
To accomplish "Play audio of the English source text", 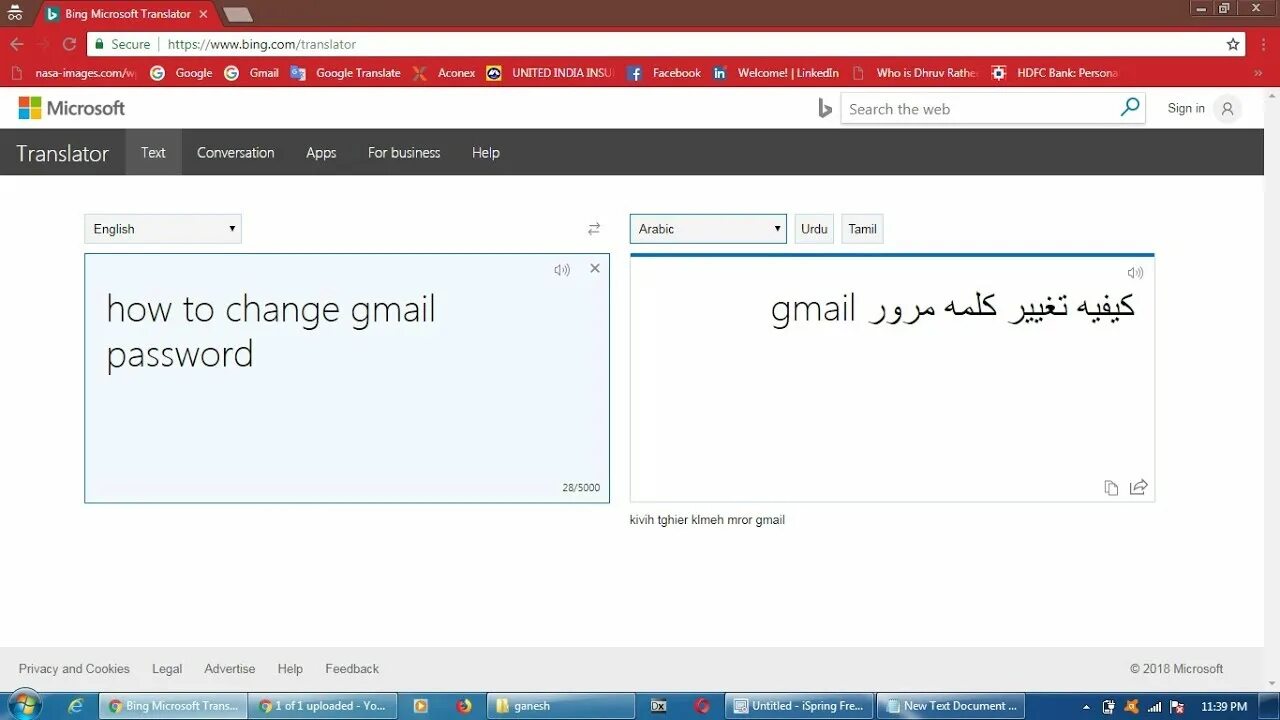I will [x=562, y=270].
